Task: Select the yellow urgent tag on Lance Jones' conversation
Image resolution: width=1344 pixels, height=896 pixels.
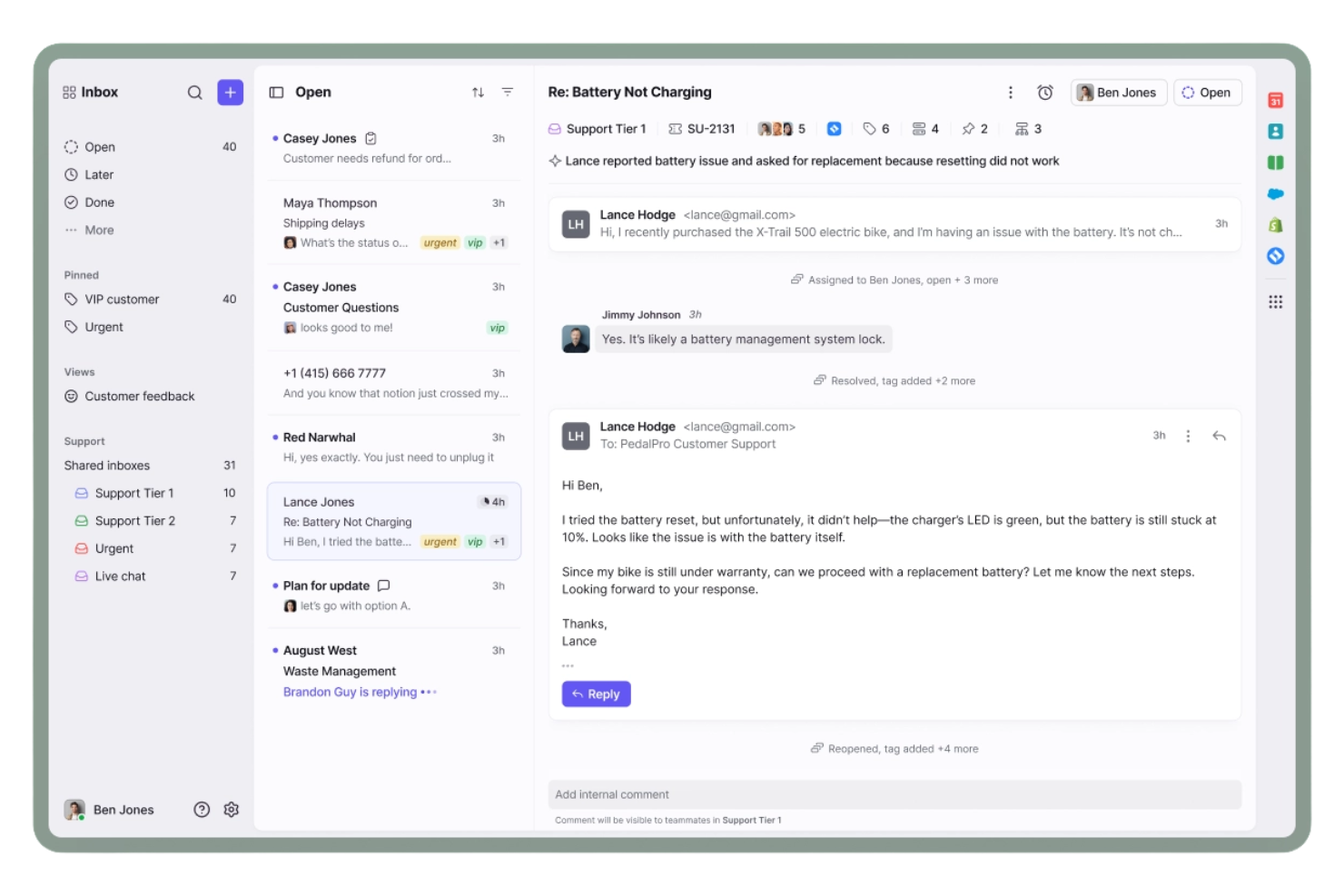Action: 440,541
